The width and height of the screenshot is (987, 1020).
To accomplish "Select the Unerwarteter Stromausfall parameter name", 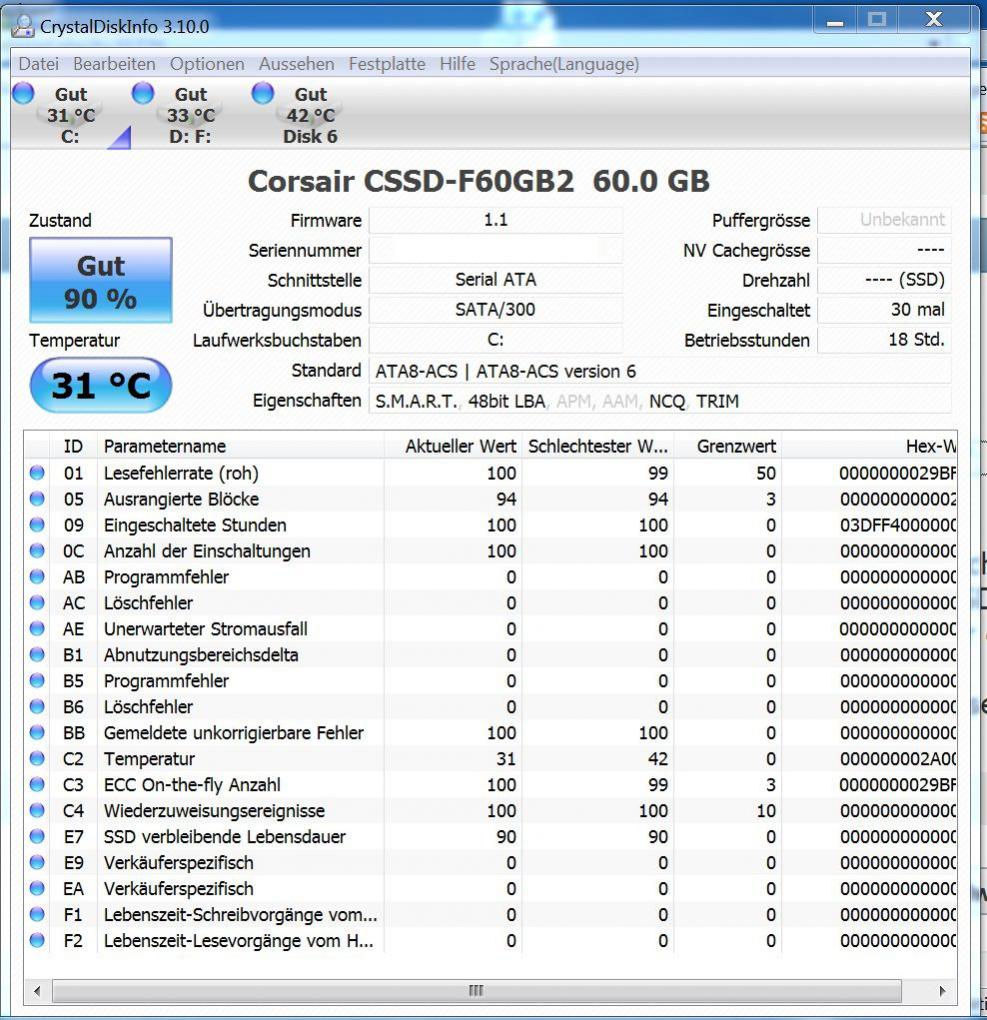I will point(206,629).
